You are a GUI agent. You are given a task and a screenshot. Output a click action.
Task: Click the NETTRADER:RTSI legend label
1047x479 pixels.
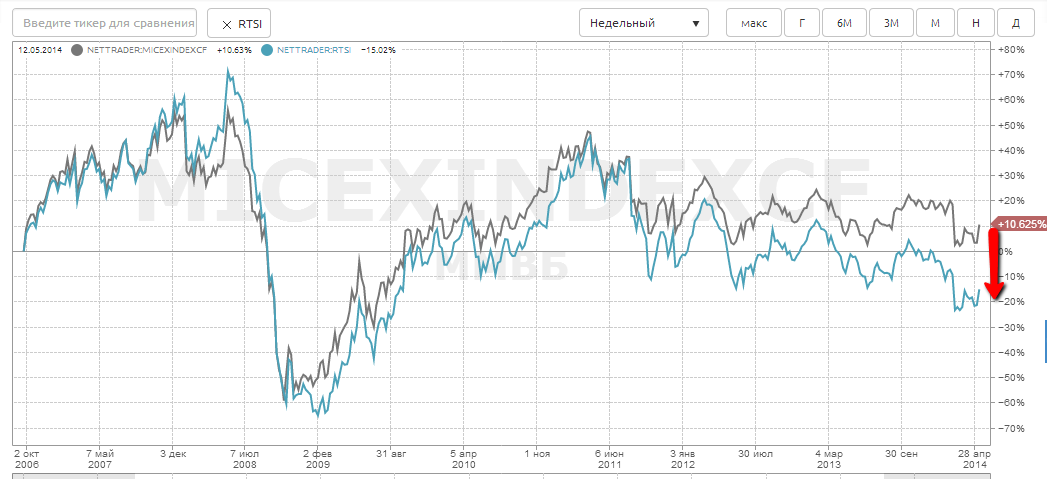314,50
